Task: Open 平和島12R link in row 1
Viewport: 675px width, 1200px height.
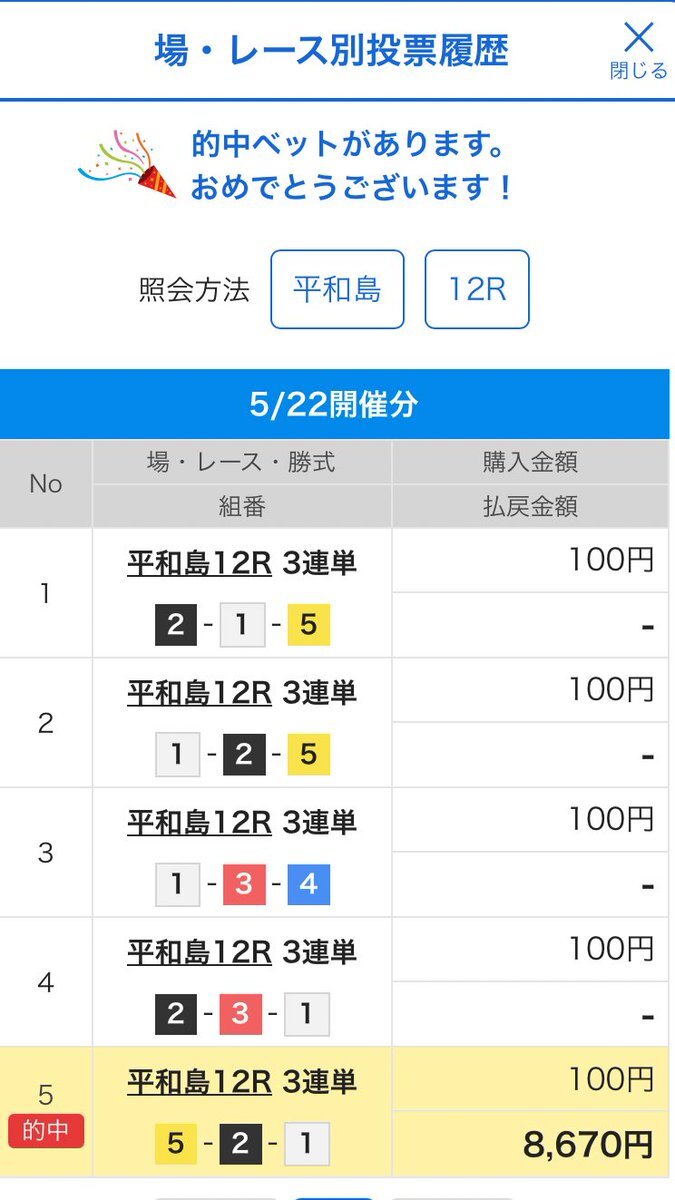Action: tap(200, 564)
